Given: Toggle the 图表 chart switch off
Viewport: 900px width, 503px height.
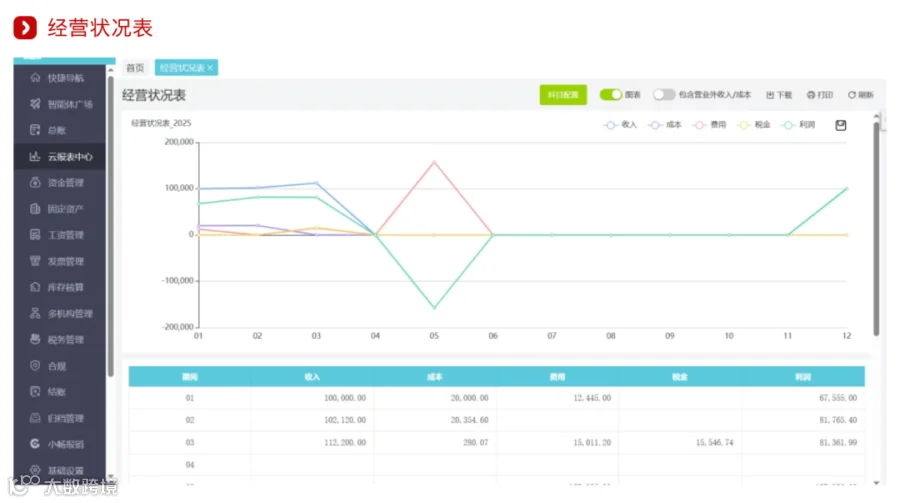Looking at the screenshot, I should [x=611, y=95].
